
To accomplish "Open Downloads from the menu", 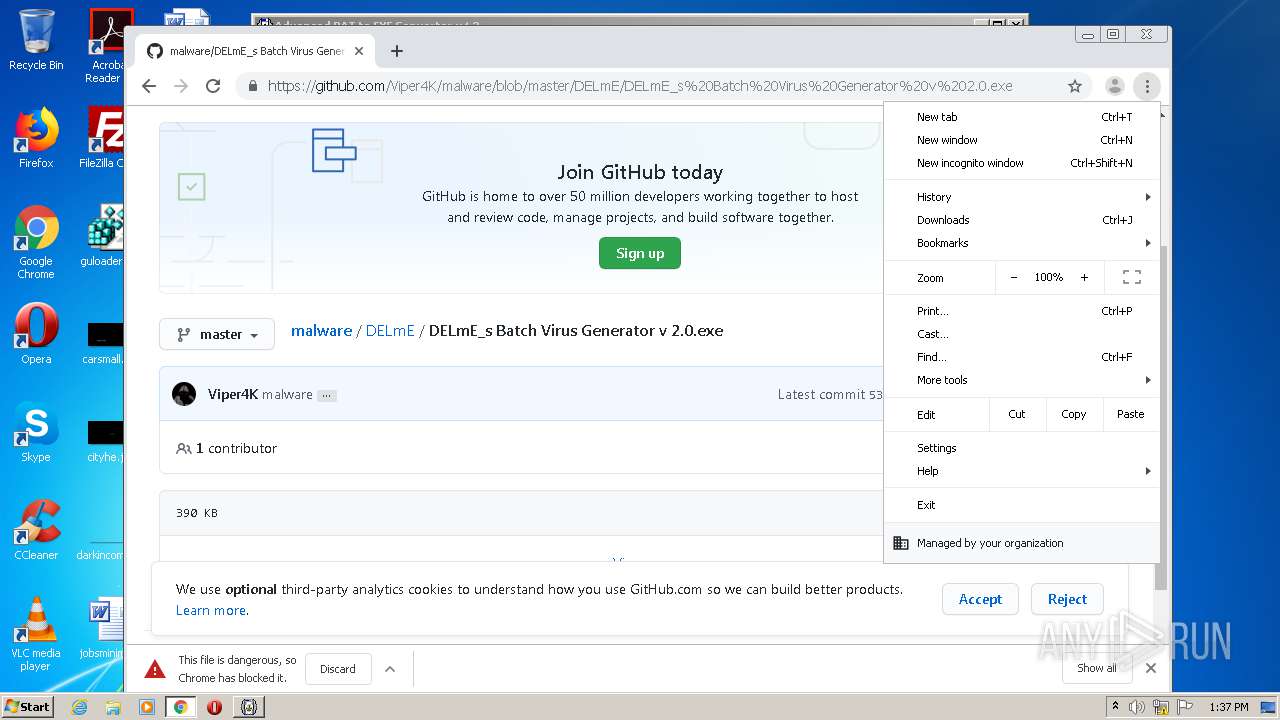I will coord(1022,220).
